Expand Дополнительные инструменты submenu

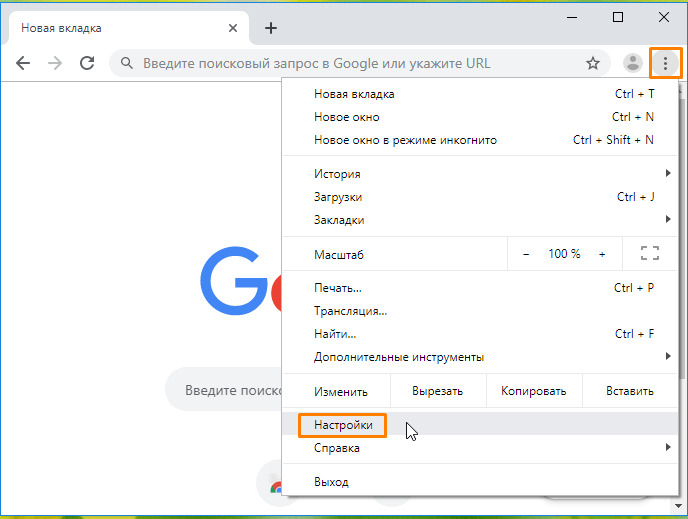480,357
